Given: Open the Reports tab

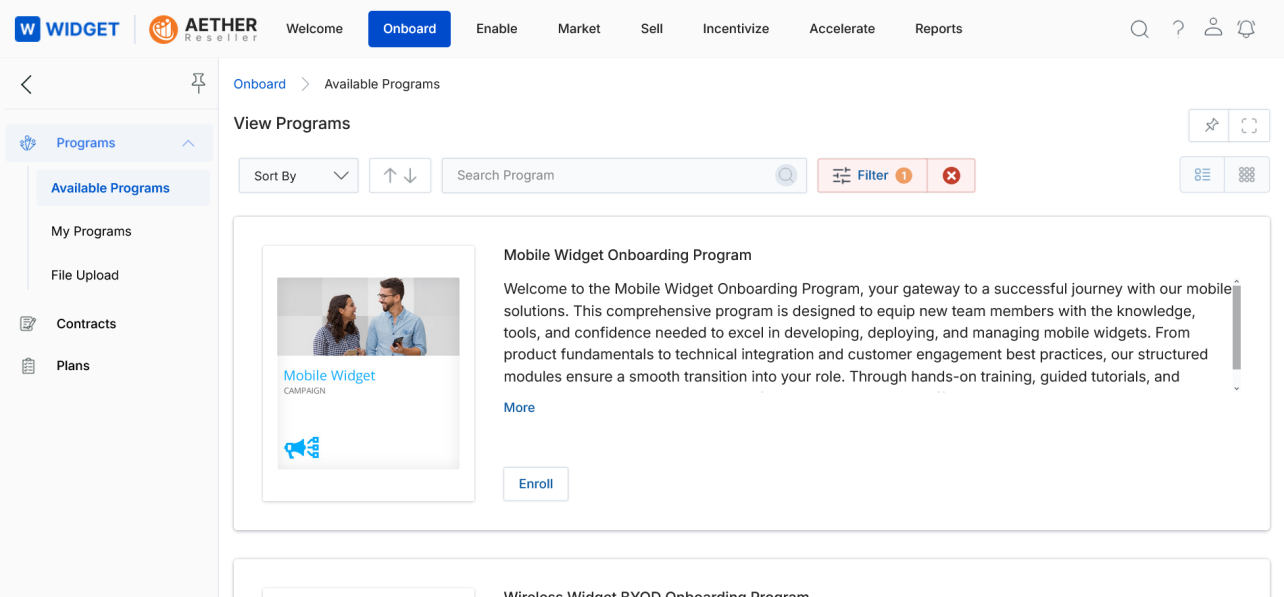Looking at the screenshot, I should pyautogui.click(x=939, y=29).
